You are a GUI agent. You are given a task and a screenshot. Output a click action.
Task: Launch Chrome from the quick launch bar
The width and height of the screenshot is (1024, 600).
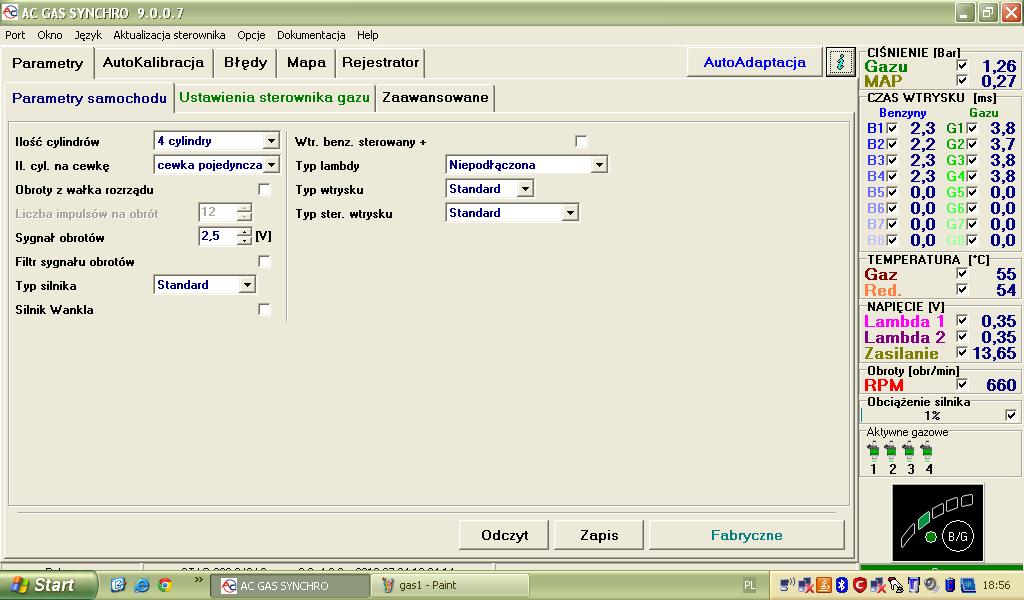164,585
